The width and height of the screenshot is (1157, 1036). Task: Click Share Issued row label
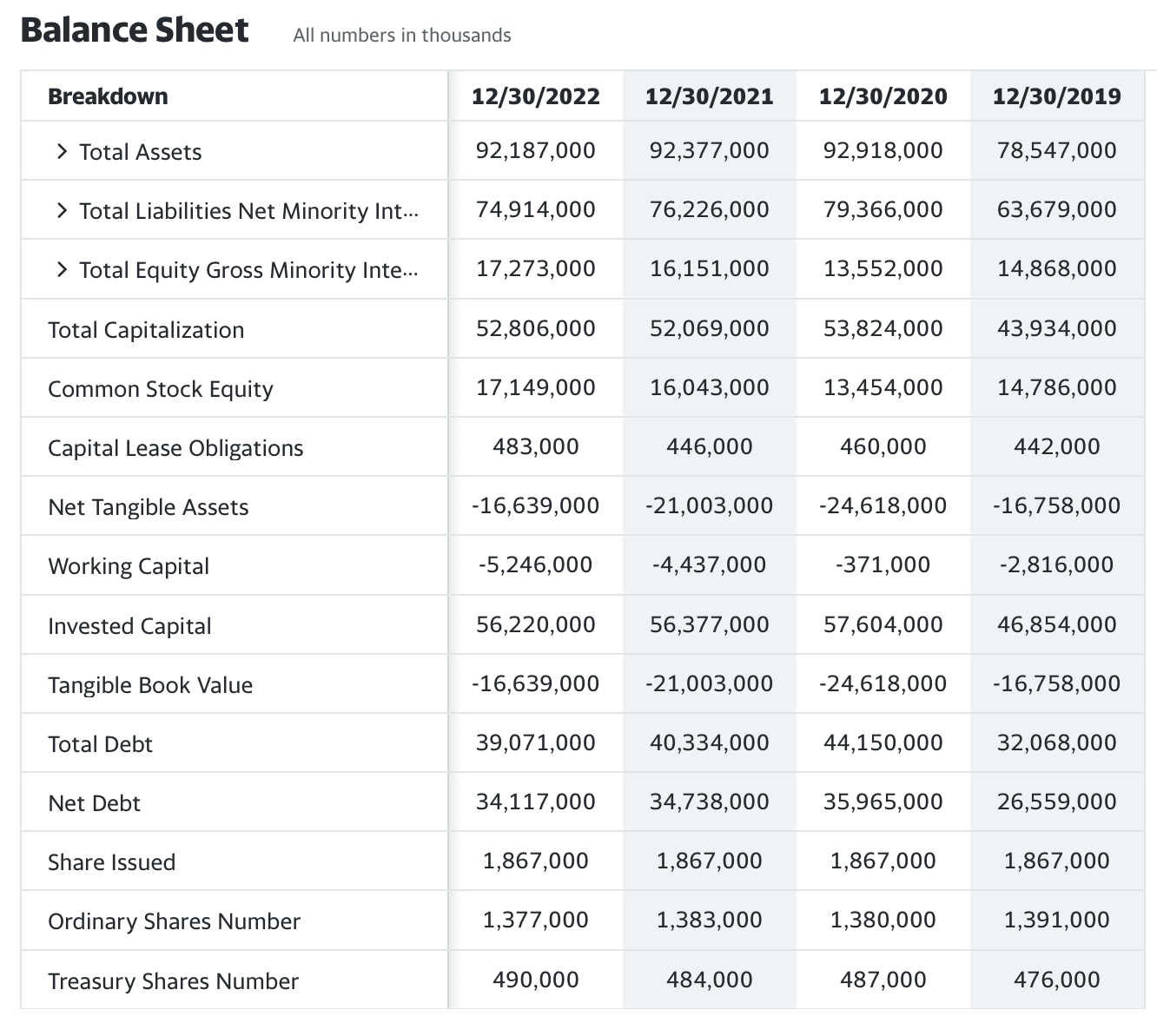click(x=111, y=862)
